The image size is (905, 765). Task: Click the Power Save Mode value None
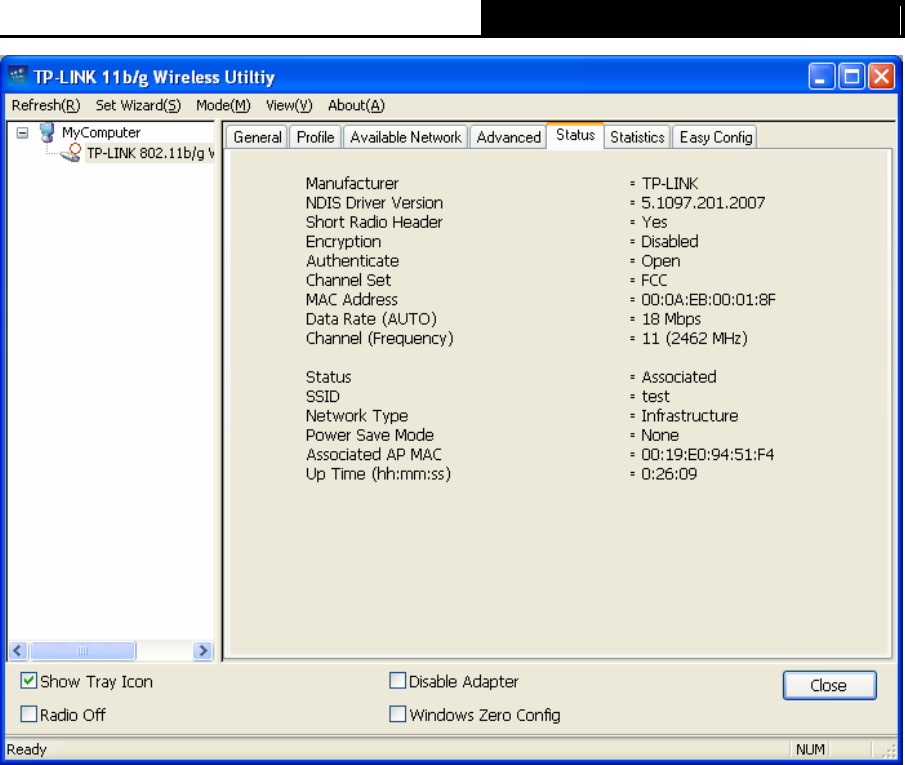coord(660,435)
